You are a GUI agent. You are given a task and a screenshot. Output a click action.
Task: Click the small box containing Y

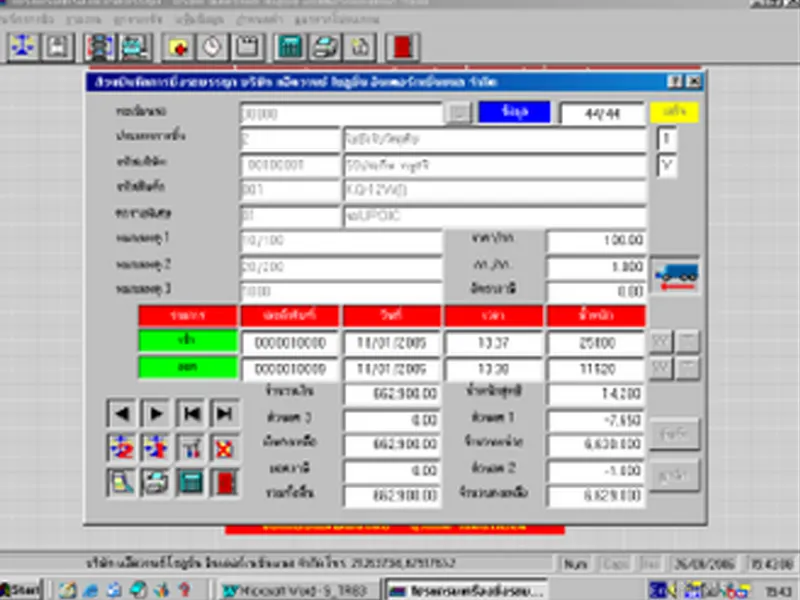coord(666,166)
